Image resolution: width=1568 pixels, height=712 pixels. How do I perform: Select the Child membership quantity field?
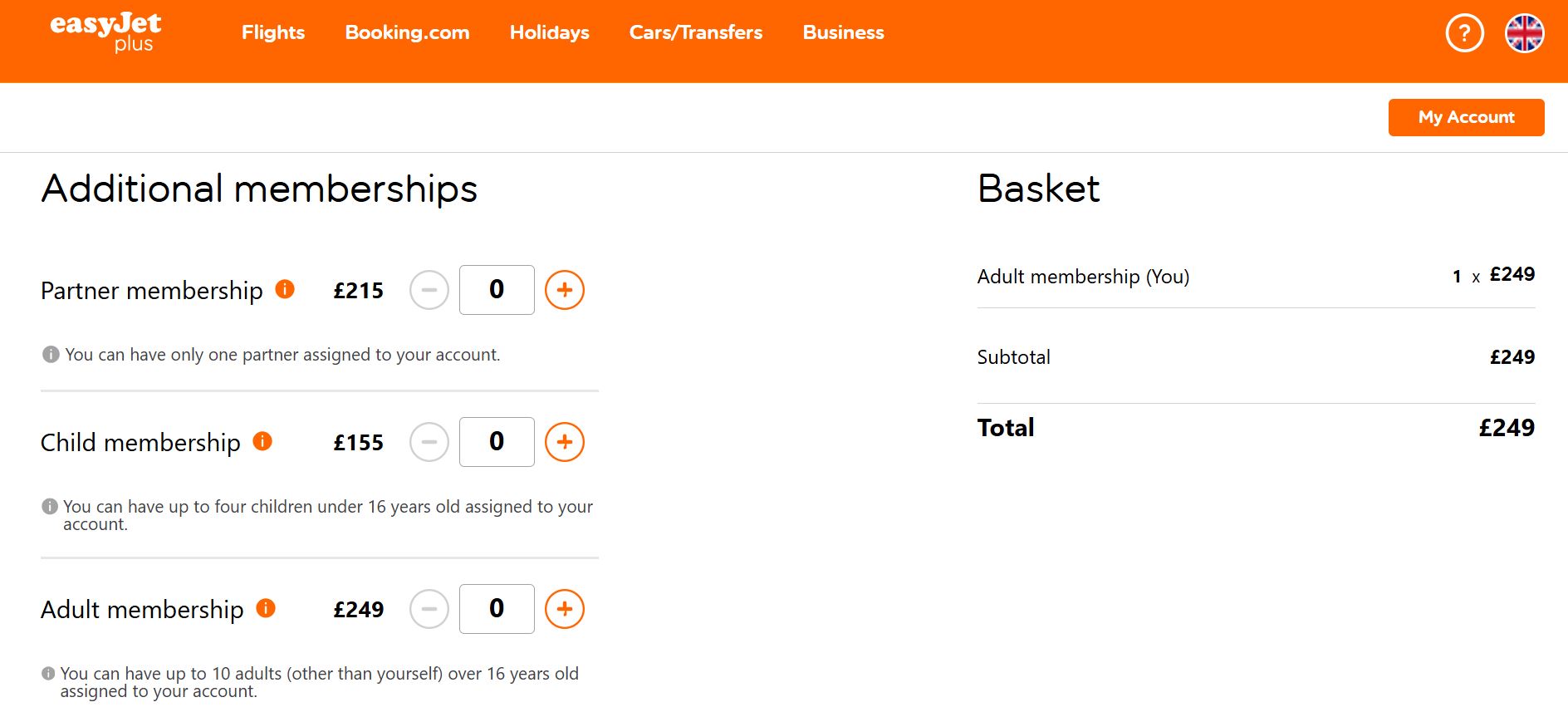[x=497, y=442]
